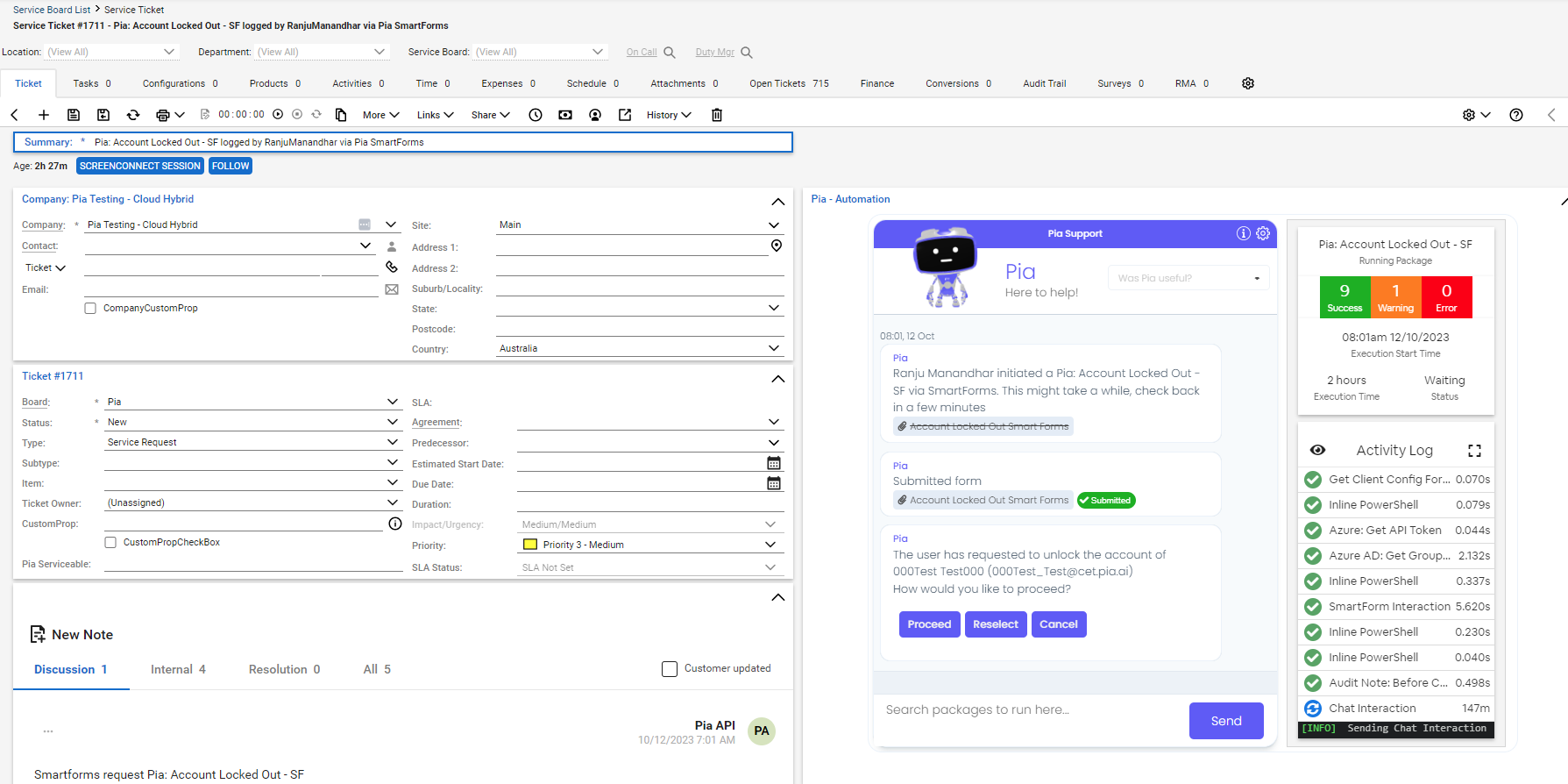Click the copy ticket icon
This screenshot has height=784, width=1568.
click(x=341, y=115)
